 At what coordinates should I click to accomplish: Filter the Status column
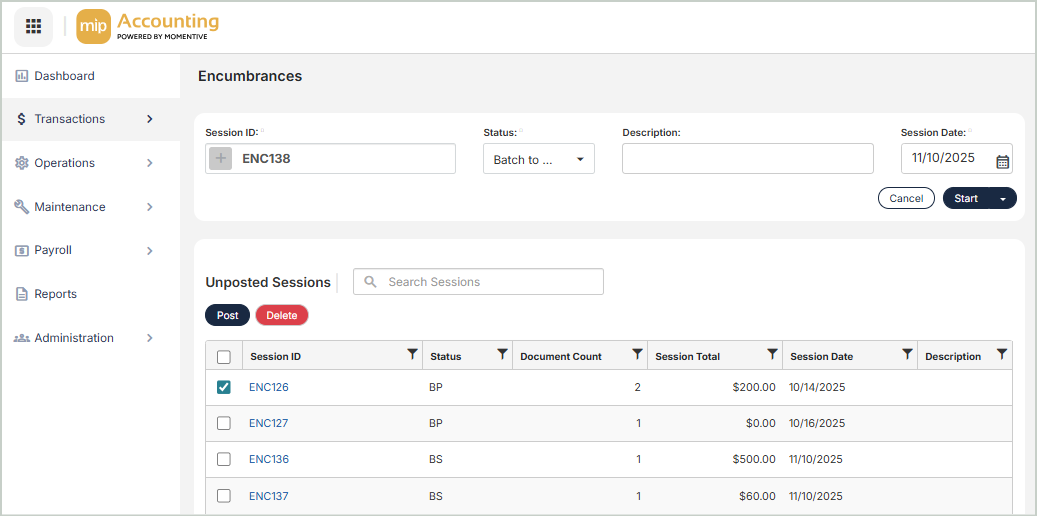tap(502, 355)
